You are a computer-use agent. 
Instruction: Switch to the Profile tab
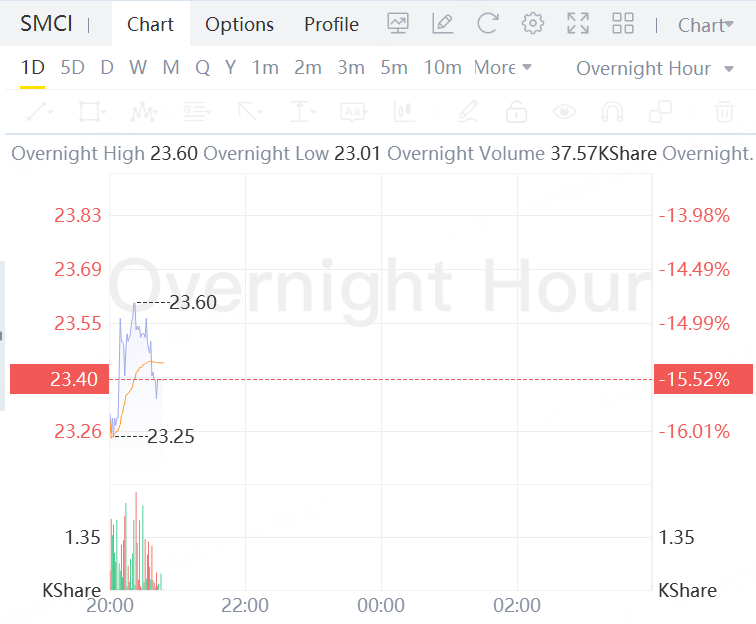click(x=331, y=24)
